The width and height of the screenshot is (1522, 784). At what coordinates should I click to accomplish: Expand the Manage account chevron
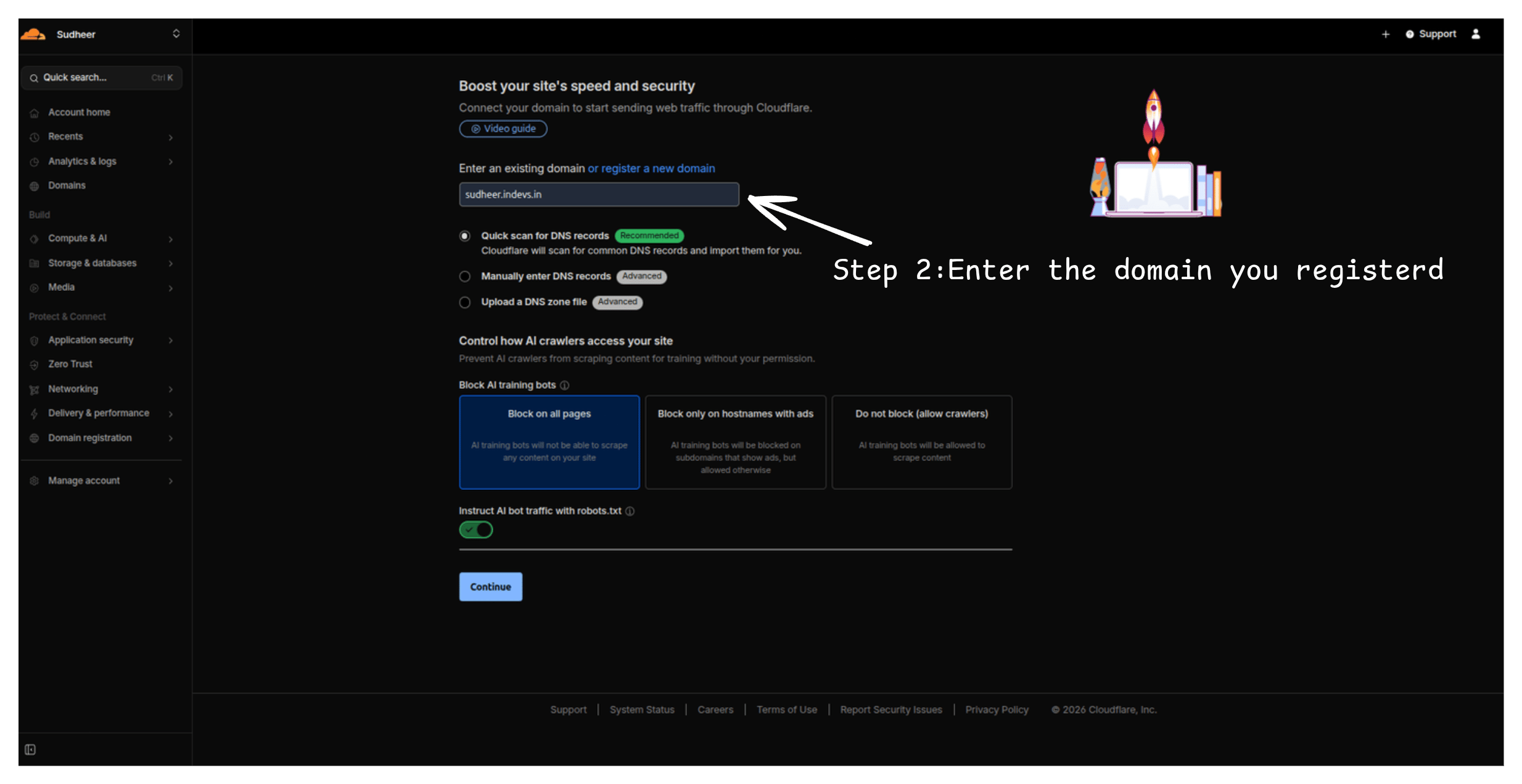171,481
